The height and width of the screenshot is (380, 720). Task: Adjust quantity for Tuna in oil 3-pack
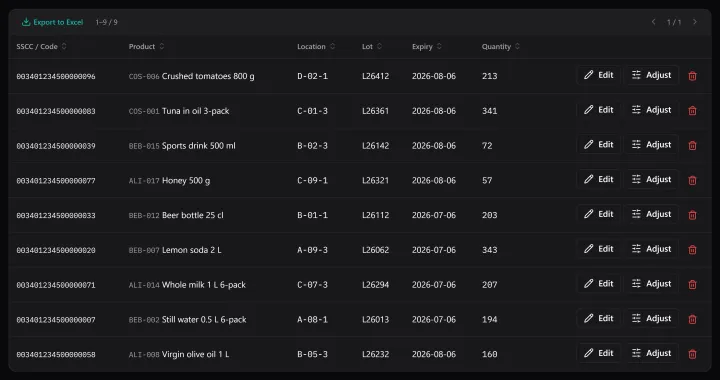tap(651, 110)
